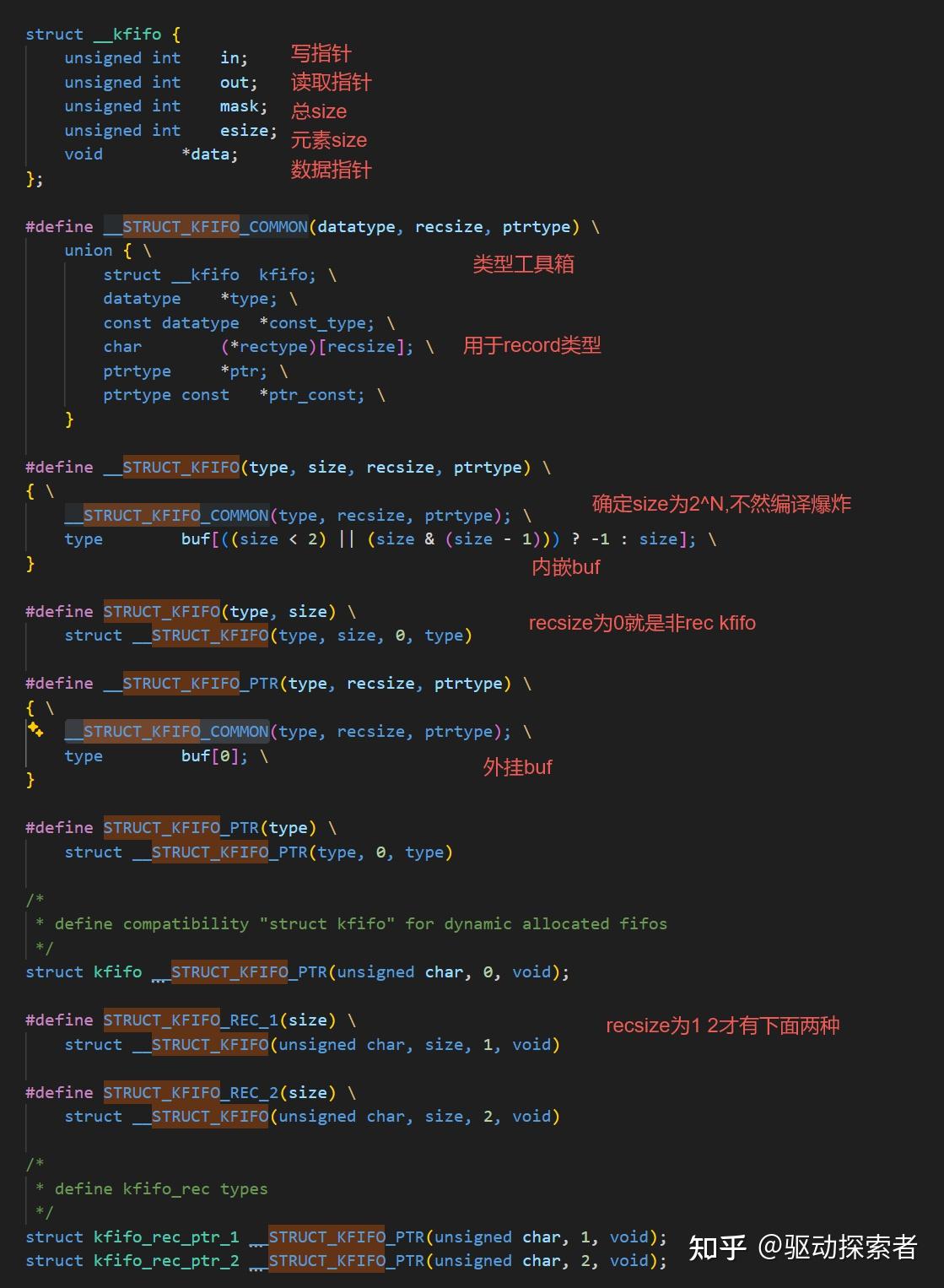
Task: Click the "struct kfifo_rec_ptr_1" declaration line
Action: [347, 1237]
